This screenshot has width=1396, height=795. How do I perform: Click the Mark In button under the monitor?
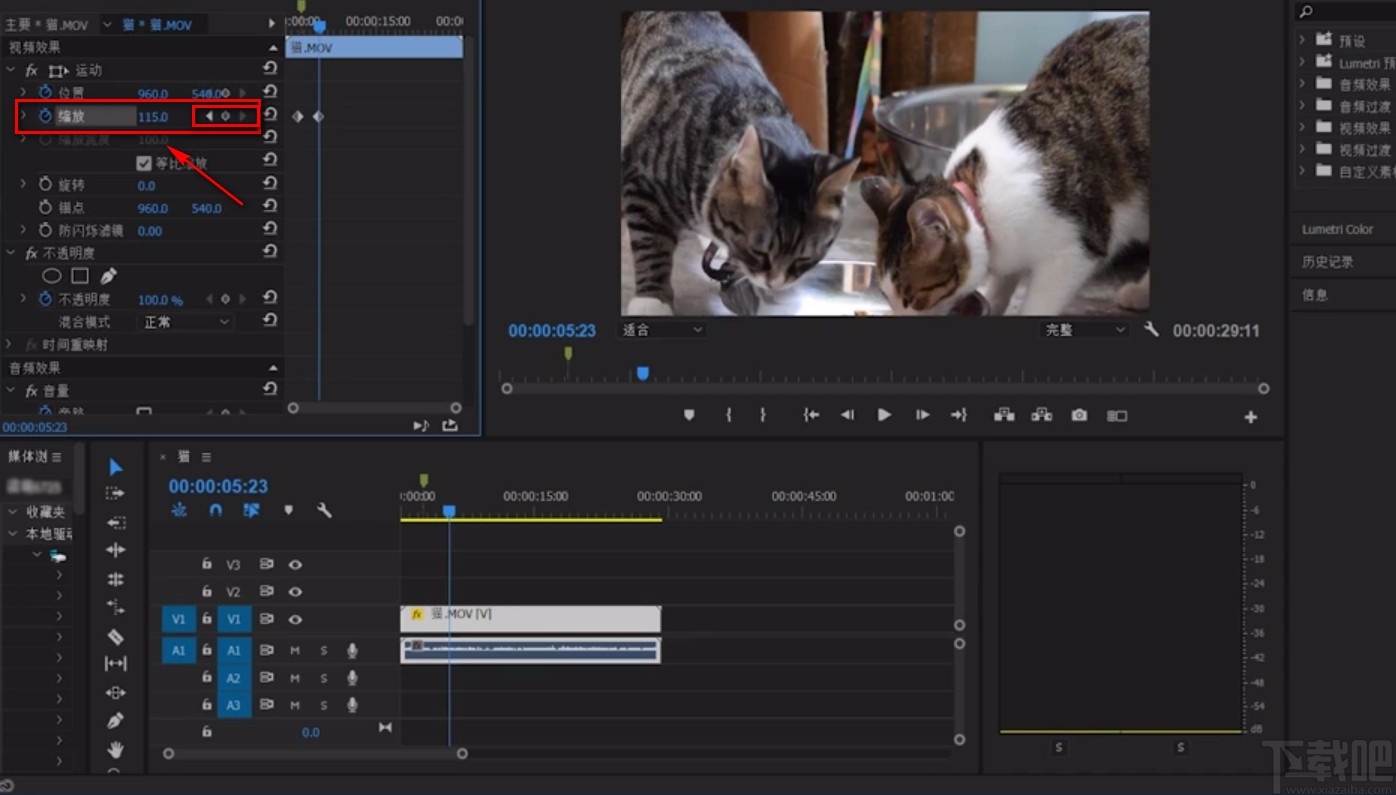point(729,415)
